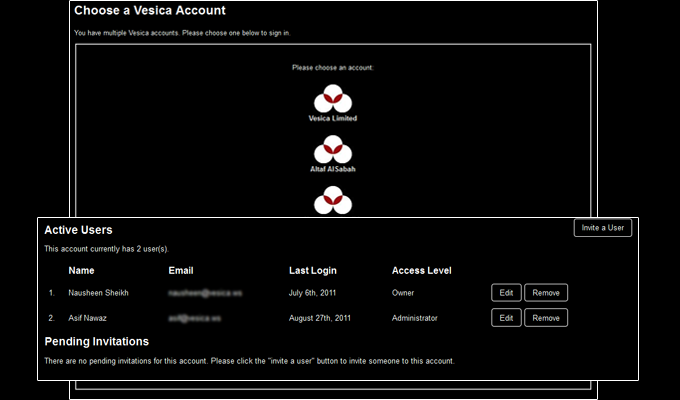Click the Active Users heading

tap(78, 230)
